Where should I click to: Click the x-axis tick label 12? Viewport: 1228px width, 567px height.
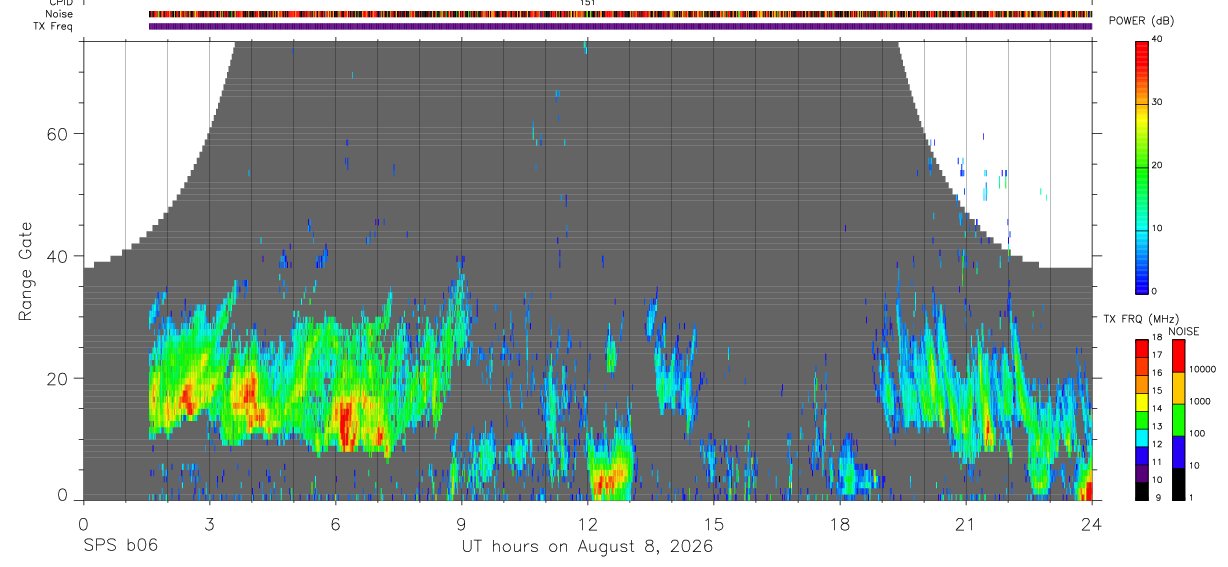pos(587,523)
